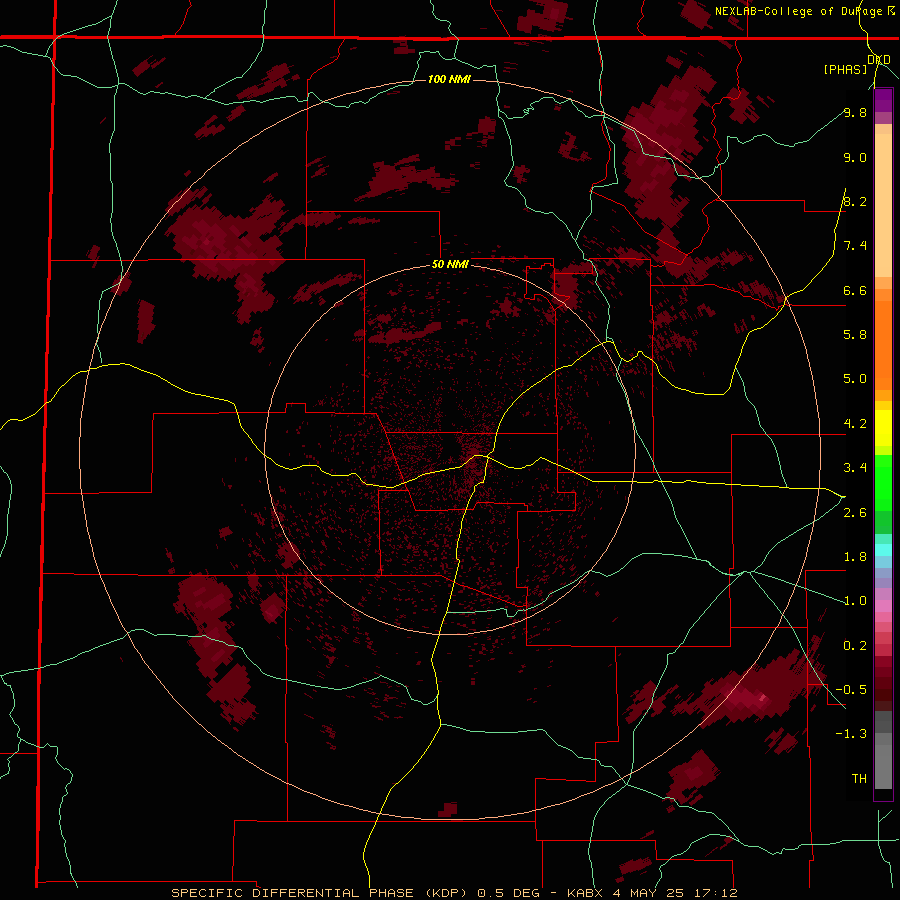Click the 2.6 scale value
This screenshot has height=900, width=900.
pyautogui.click(x=855, y=513)
